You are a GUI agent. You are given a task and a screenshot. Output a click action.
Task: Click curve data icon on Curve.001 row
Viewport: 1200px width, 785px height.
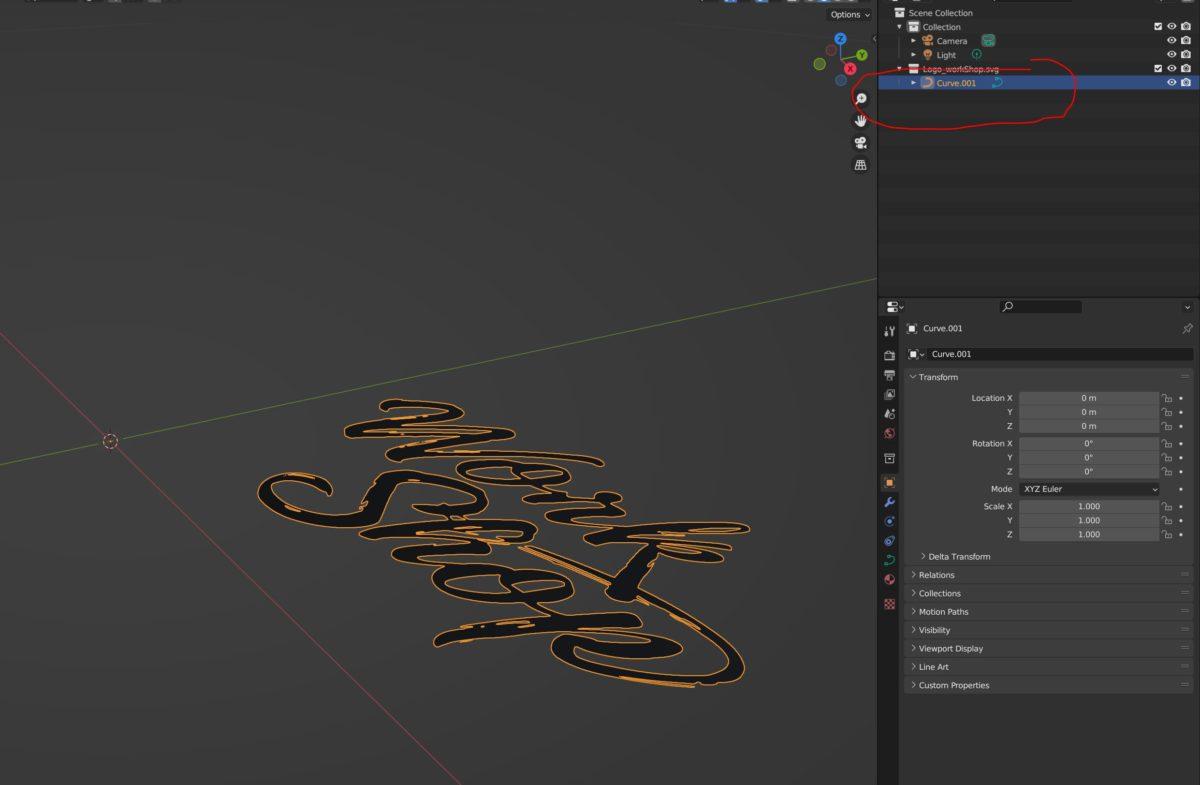[997, 83]
